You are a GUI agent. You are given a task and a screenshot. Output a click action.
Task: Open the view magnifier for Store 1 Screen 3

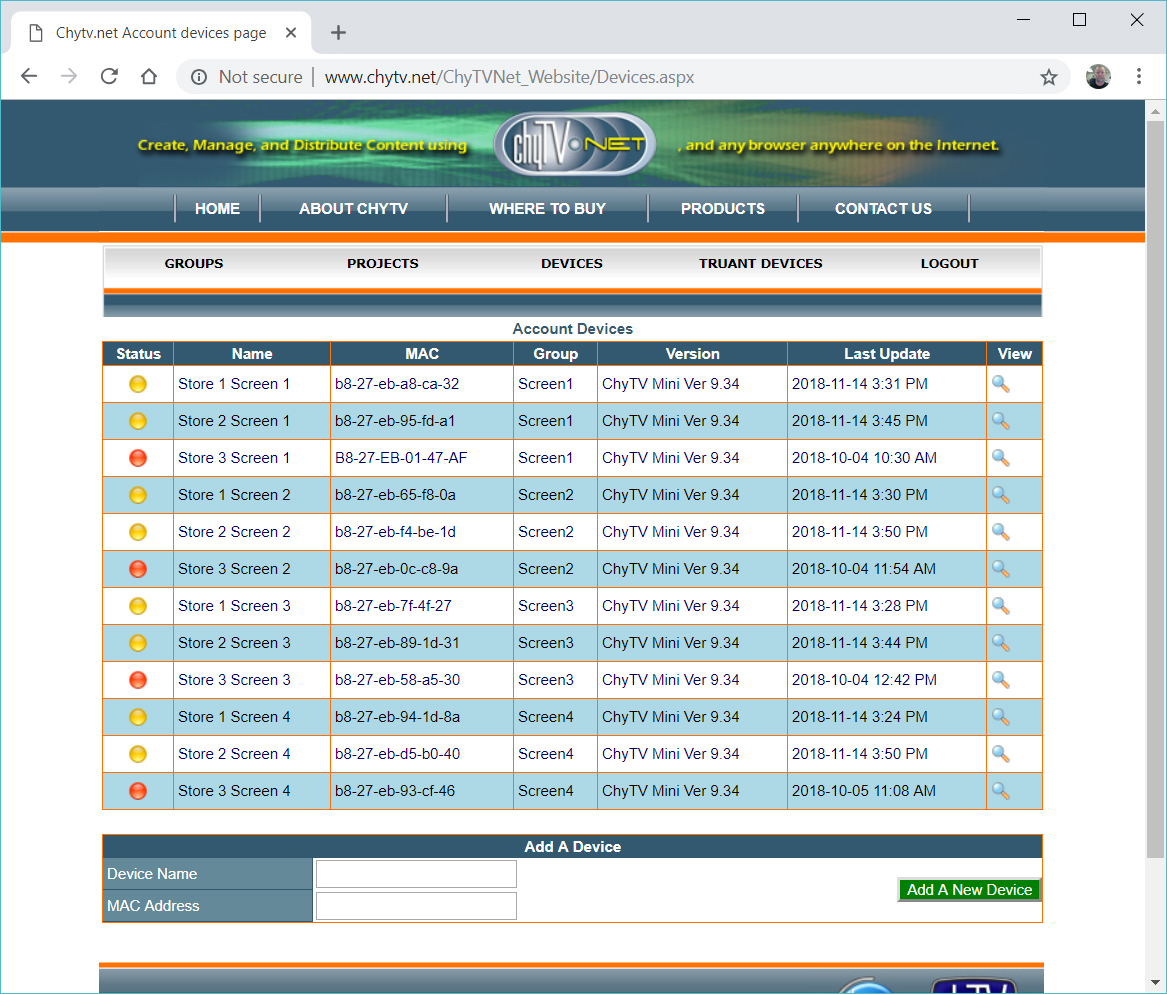[x=1001, y=606]
